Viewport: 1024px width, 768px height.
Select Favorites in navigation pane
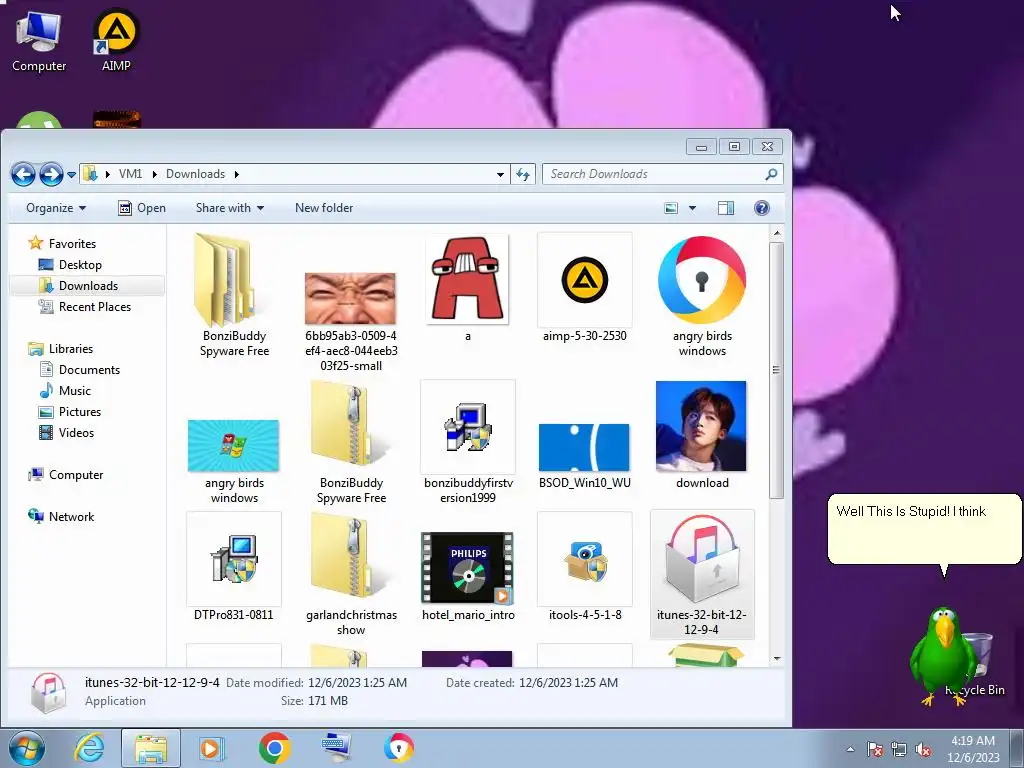[62, 244]
